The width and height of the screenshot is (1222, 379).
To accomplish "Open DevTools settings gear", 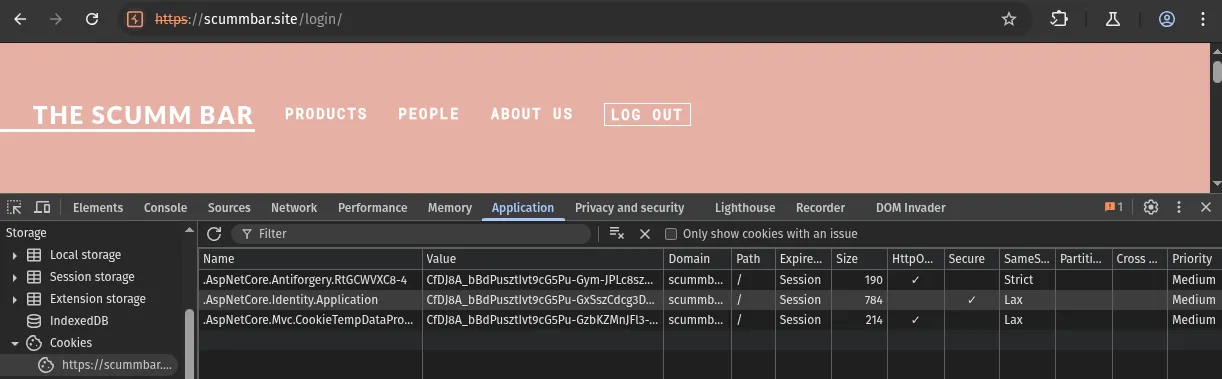I will click(x=1151, y=207).
